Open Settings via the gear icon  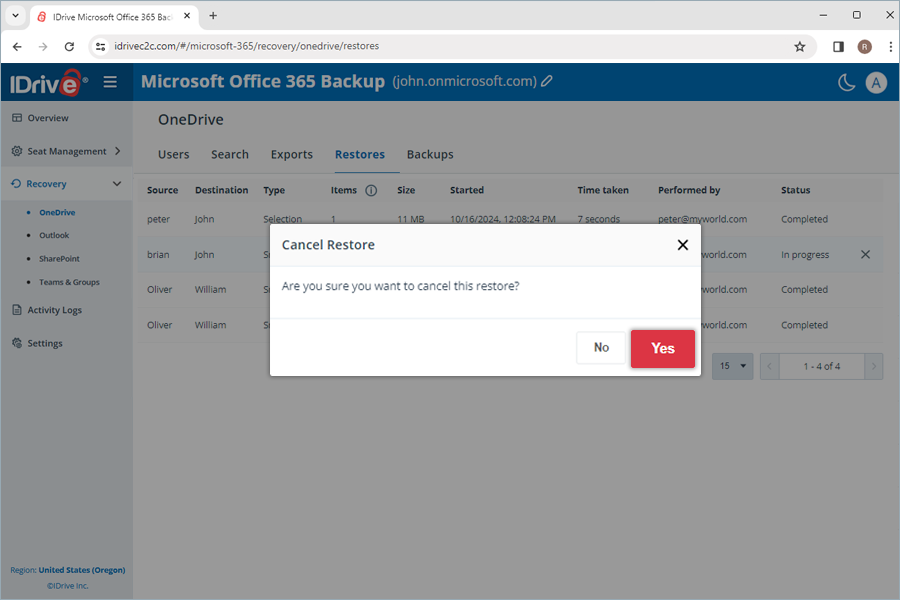(x=17, y=343)
